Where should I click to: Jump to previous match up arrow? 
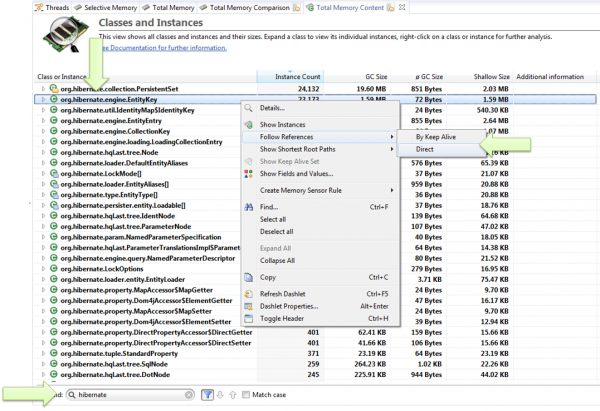(233, 395)
